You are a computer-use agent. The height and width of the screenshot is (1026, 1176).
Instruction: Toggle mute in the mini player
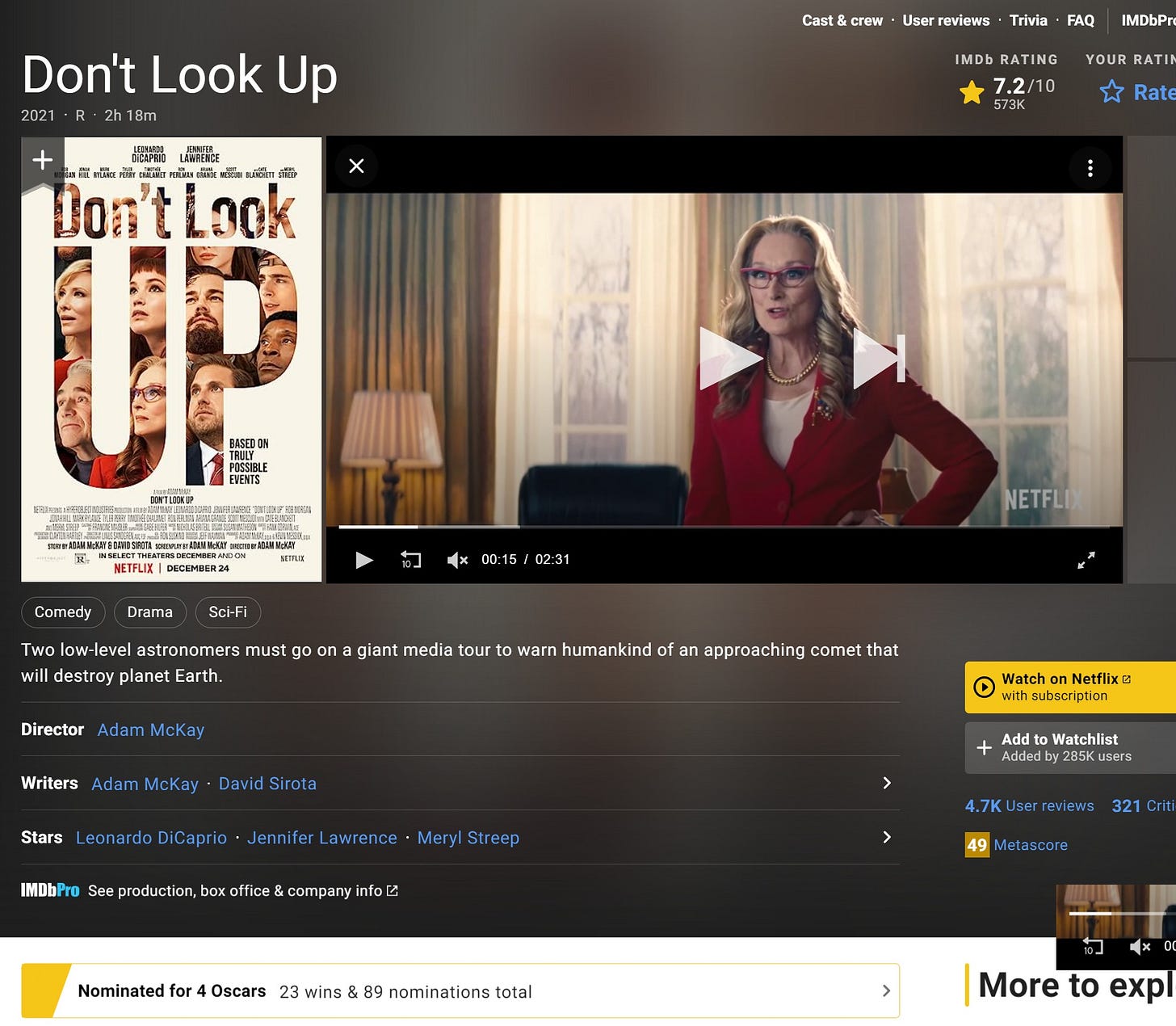tap(1139, 947)
